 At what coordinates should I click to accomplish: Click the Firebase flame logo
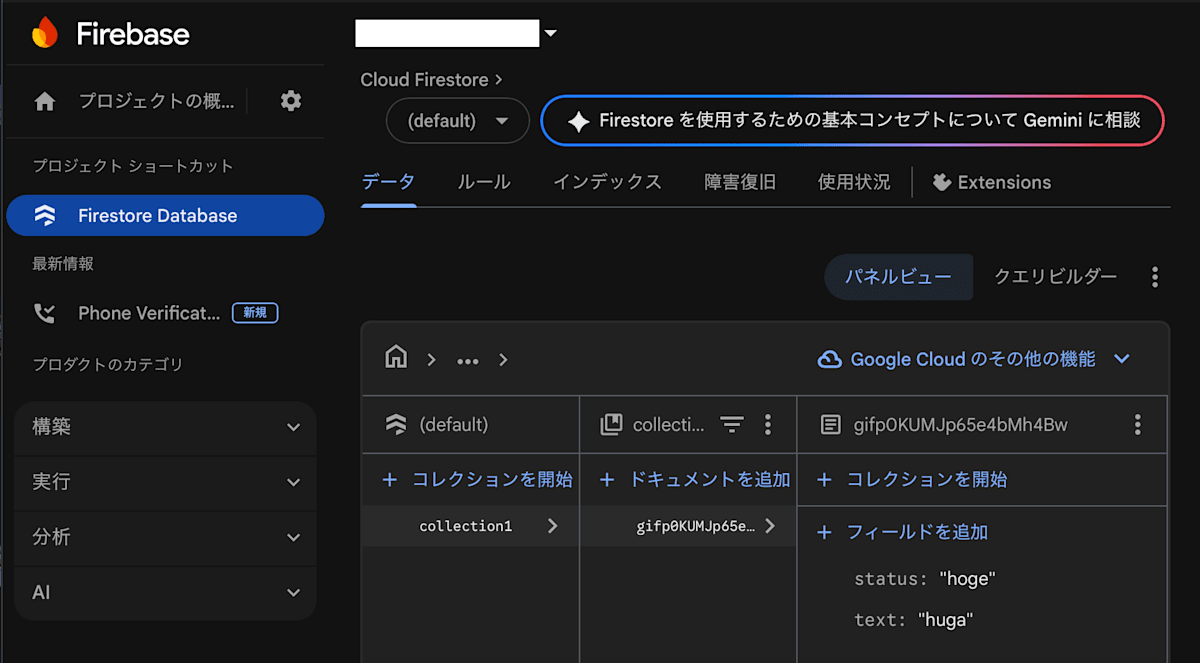pyautogui.click(x=45, y=33)
